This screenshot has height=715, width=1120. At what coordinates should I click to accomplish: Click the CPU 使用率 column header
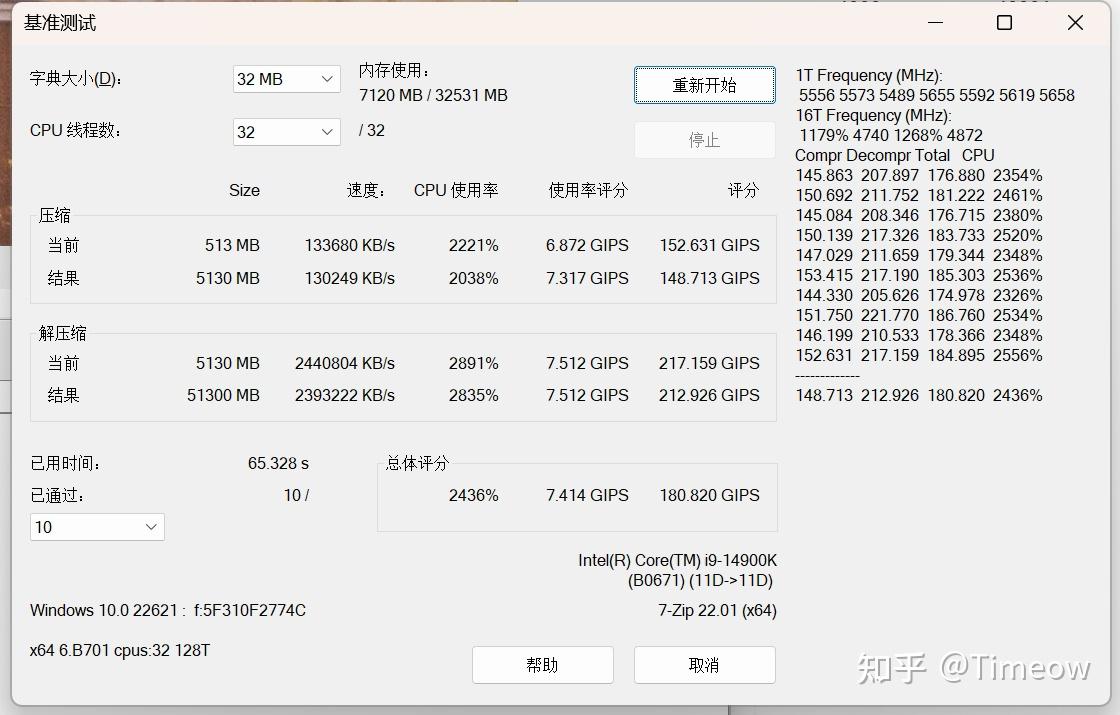tap(456, 190)
